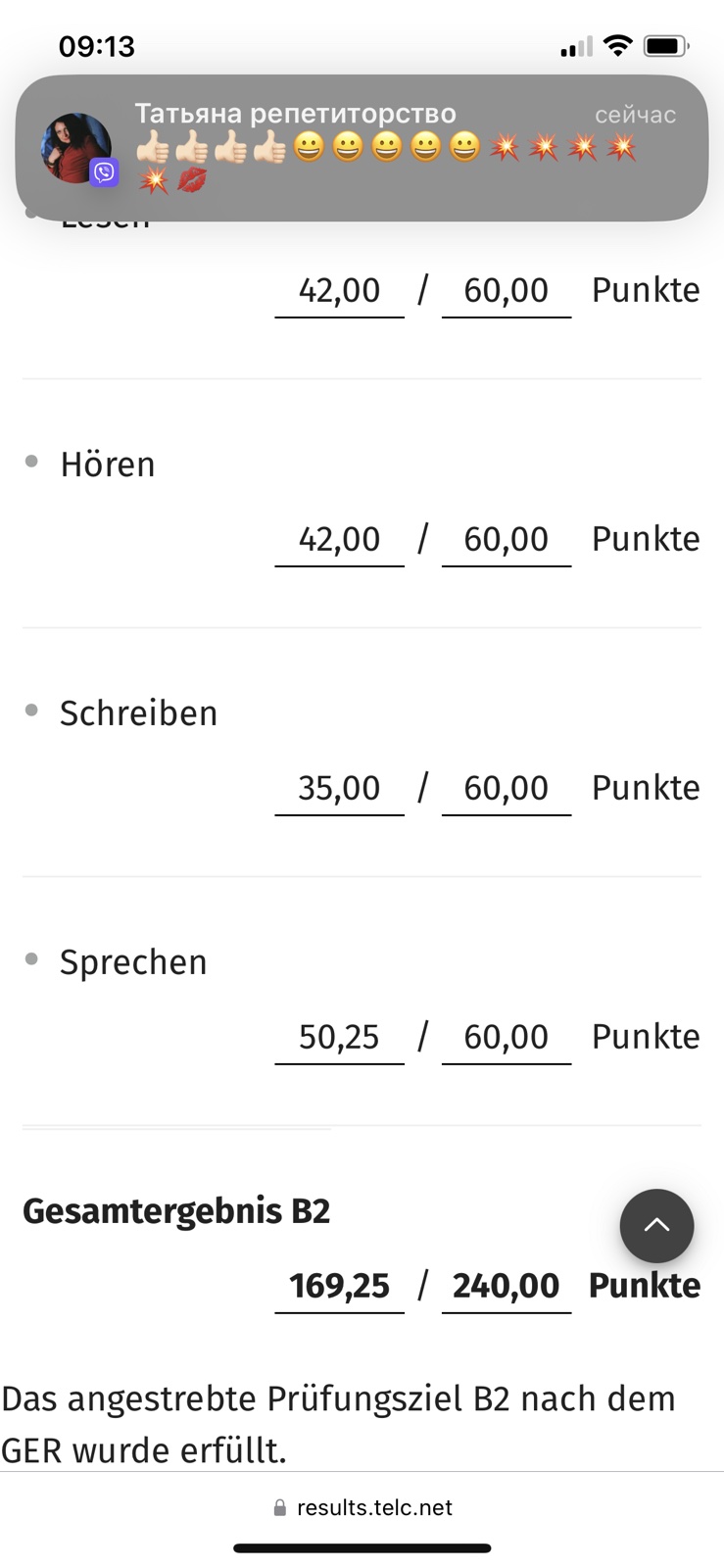Tap the maximum total 240,00 field
Screen dimensions: 724x1568
(507, 1287)
